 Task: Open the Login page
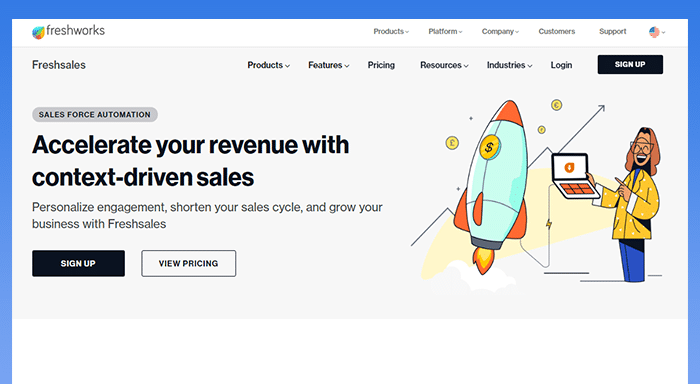point(561,65)
